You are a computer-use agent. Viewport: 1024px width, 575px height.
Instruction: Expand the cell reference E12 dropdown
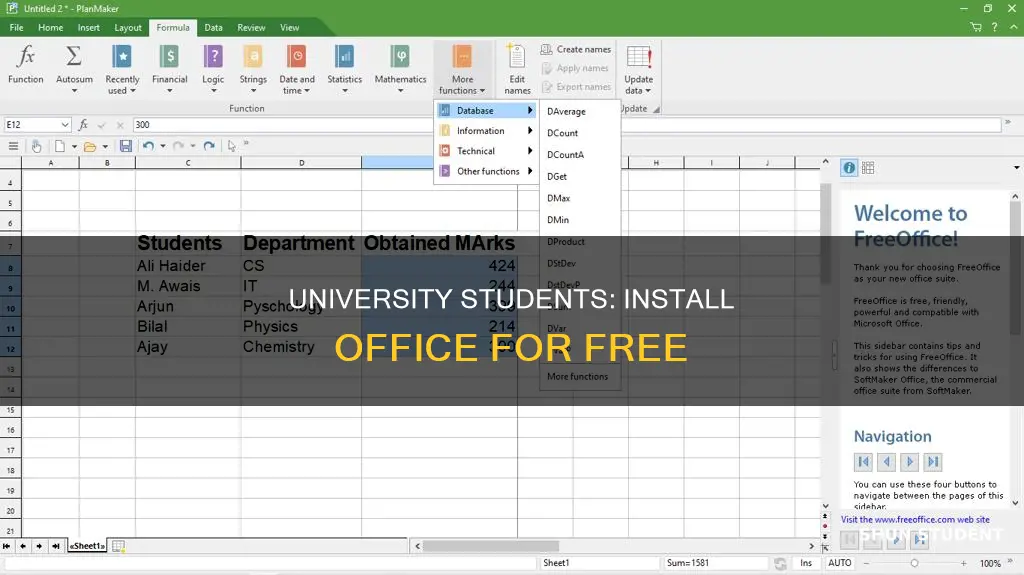[65, 124]
